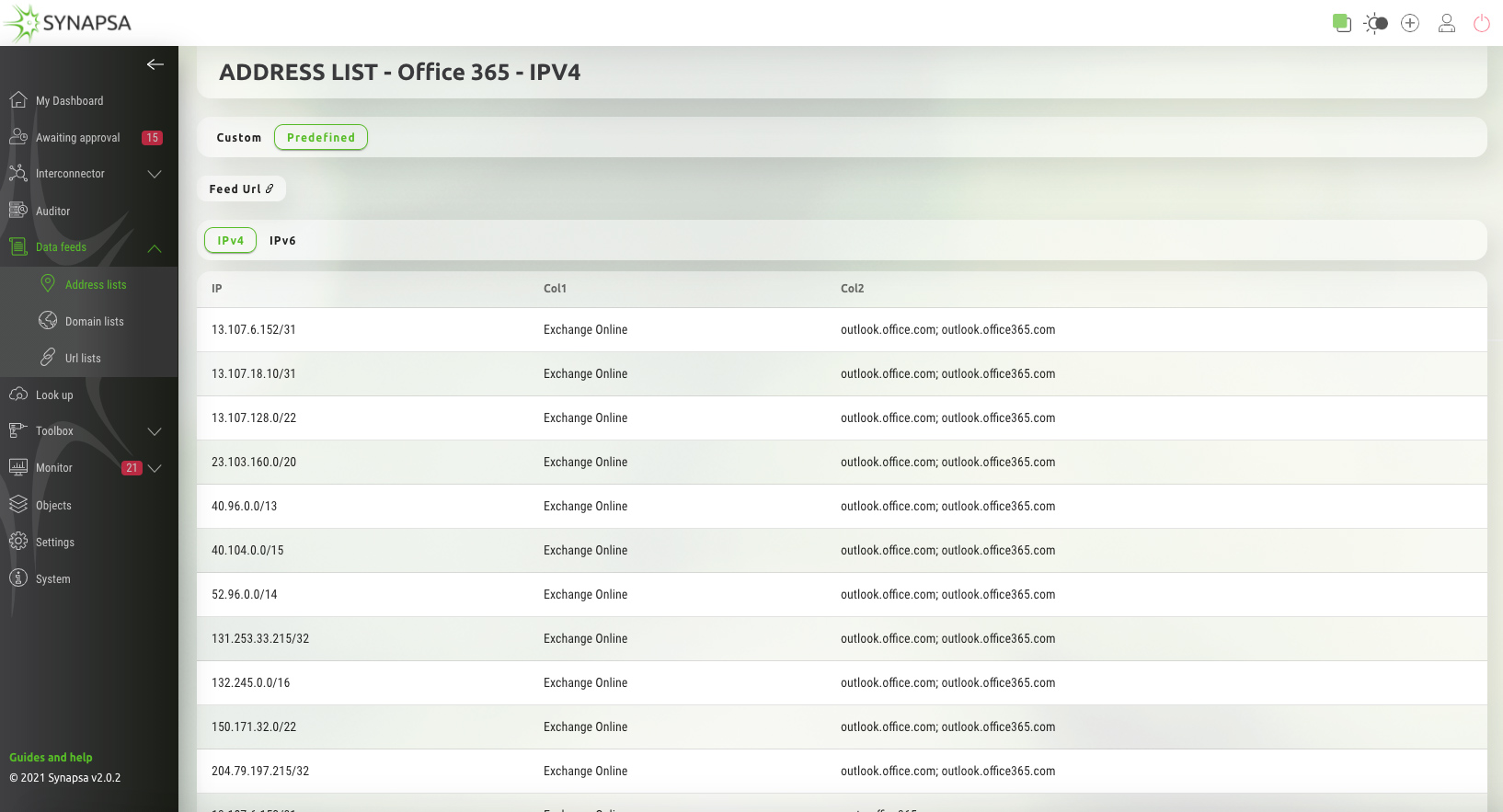Click the plus circle icon in header
This screenshot has width=1503, height=812.
tap(1410, 23)
